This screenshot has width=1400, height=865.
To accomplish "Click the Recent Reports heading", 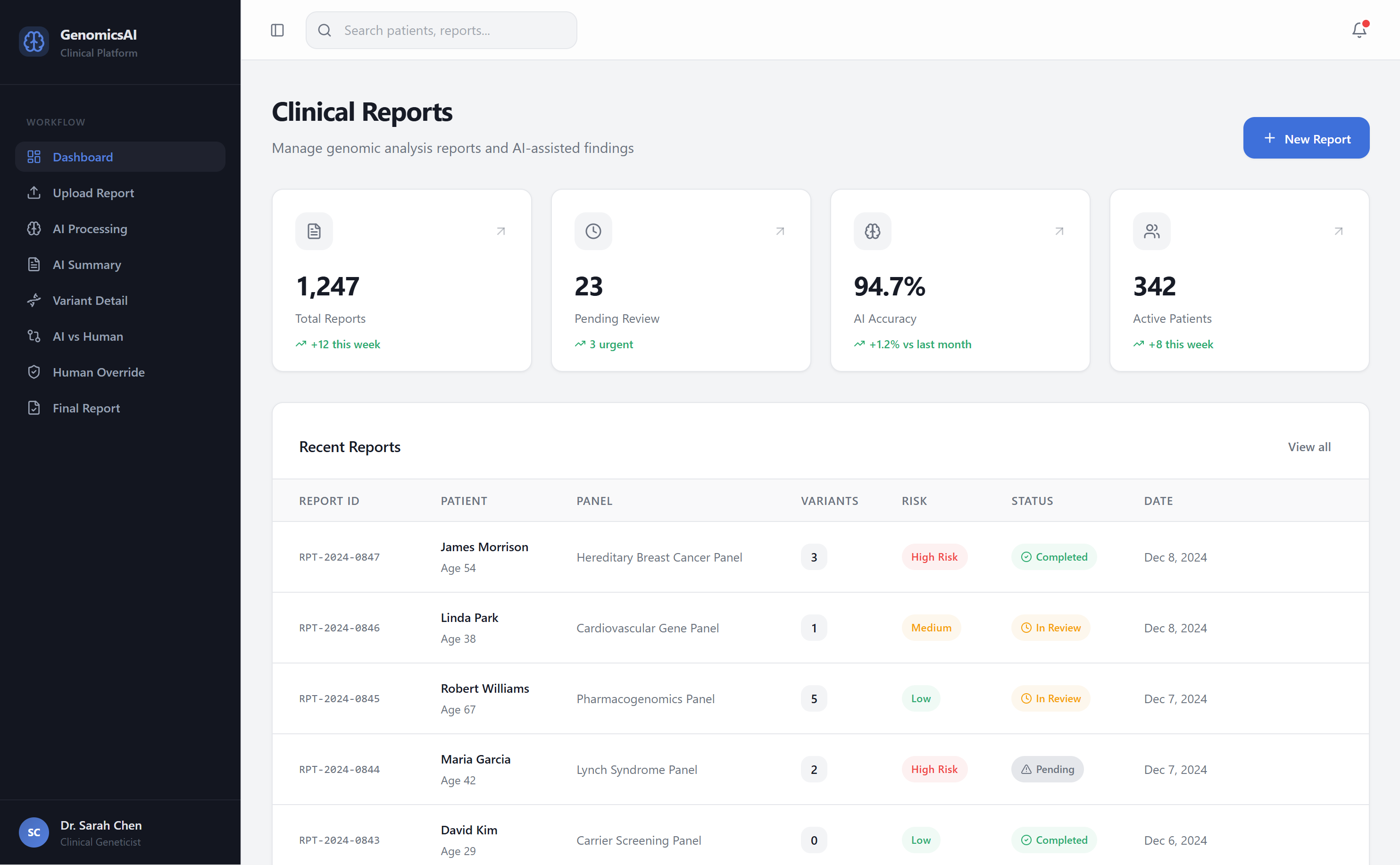I will [x=350, y=447].
